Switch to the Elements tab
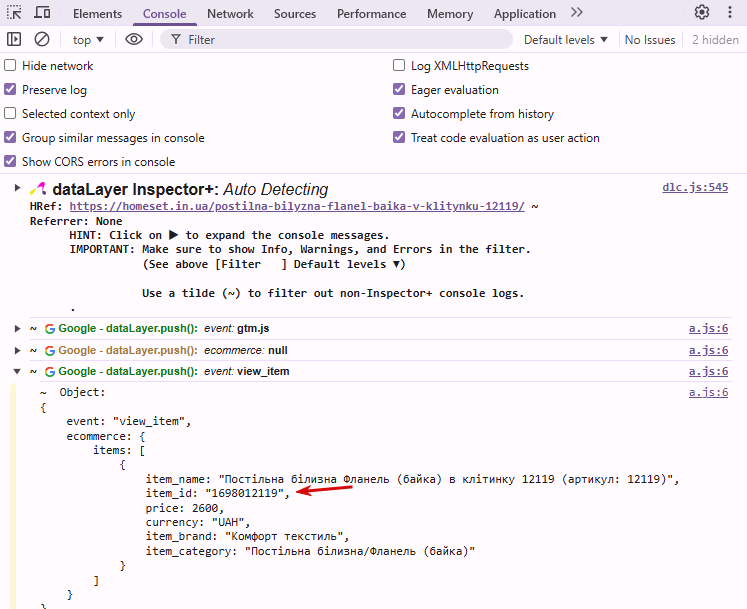The width and height of the screenshot is (747, 609). pyautogui.click(x=97, y=14)
